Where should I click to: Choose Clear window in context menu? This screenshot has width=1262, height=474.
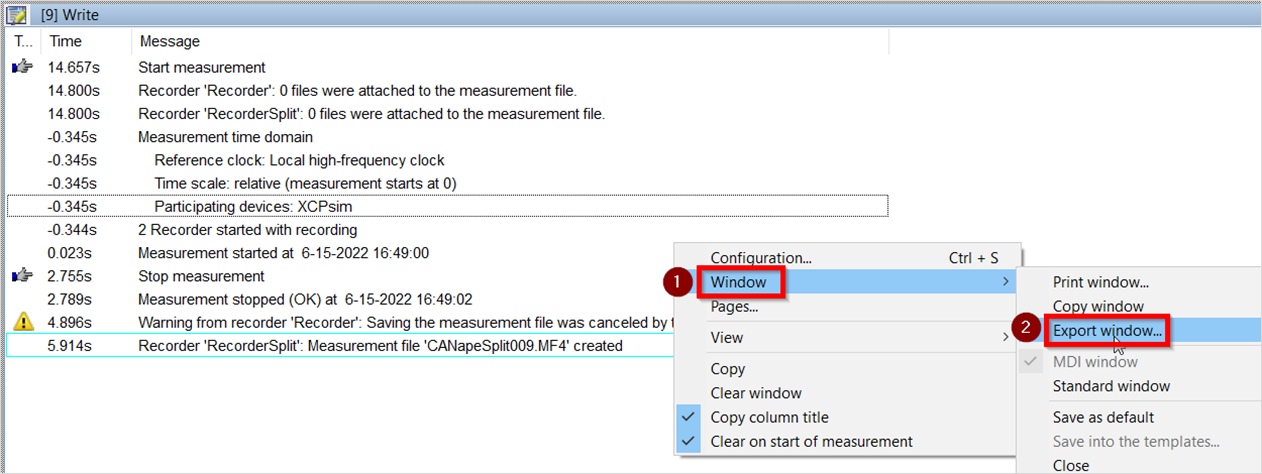[x=756, y=393]
